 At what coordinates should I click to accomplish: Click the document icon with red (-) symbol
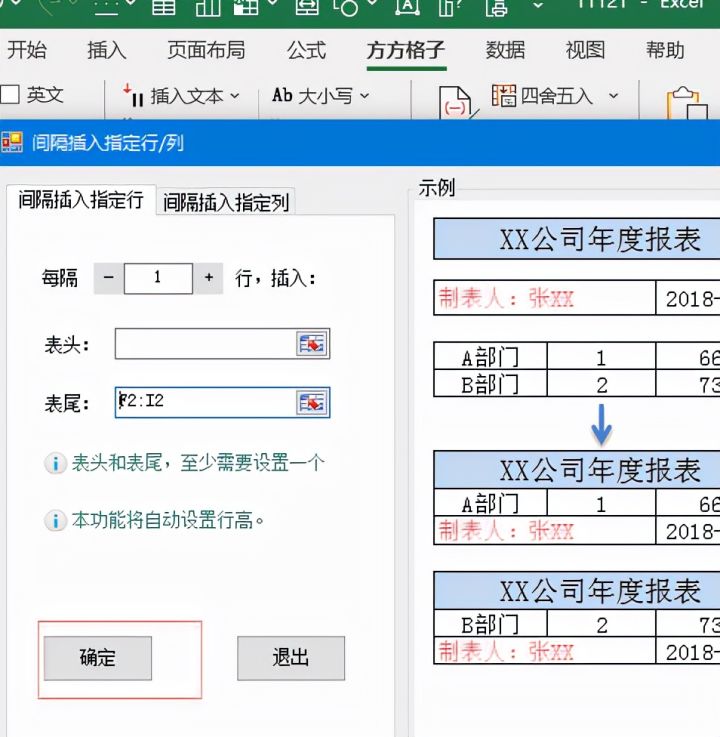pyautogui.click(x=456, y=102)
